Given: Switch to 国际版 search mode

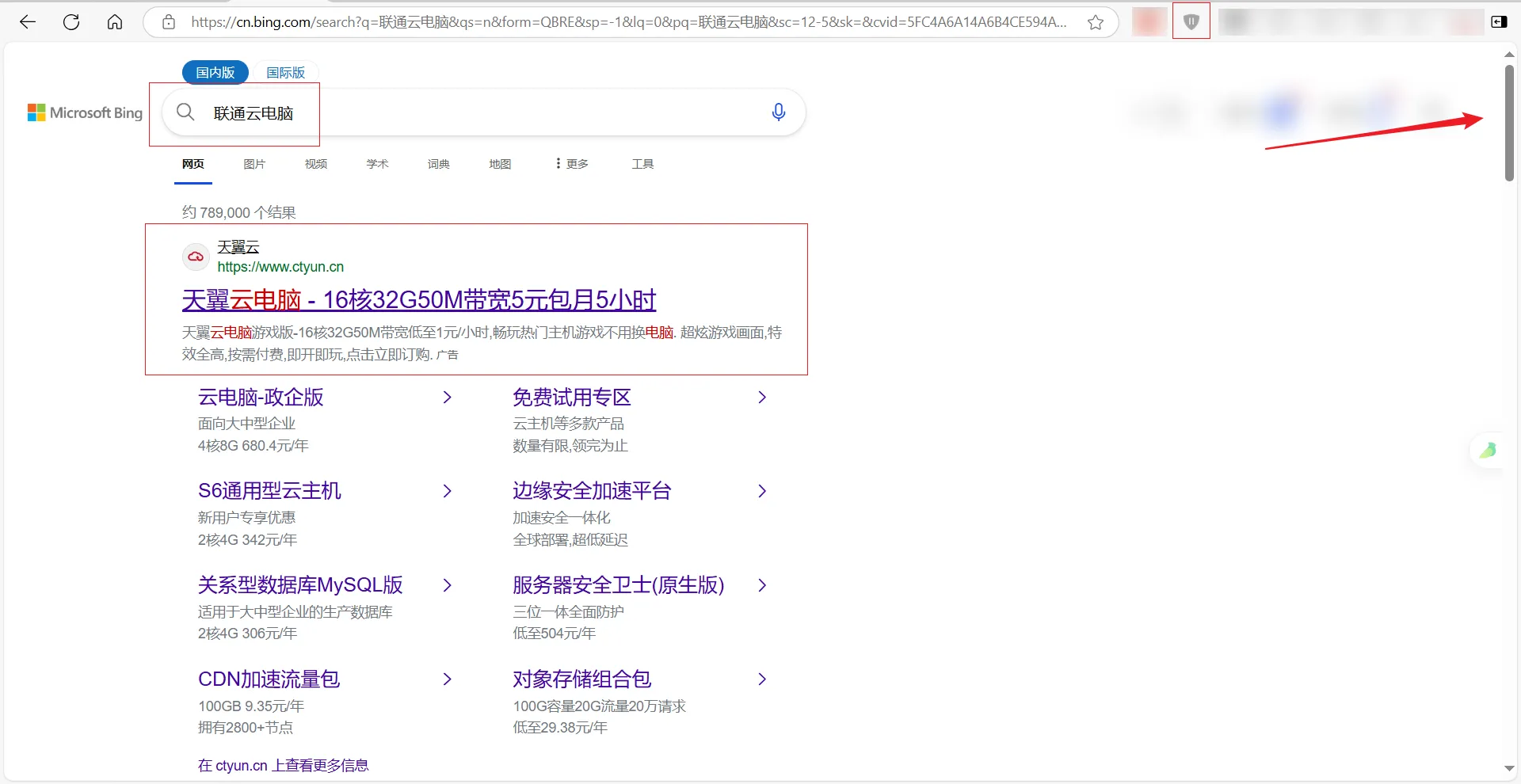Looking at the screenshot, I should click(285, 72).
